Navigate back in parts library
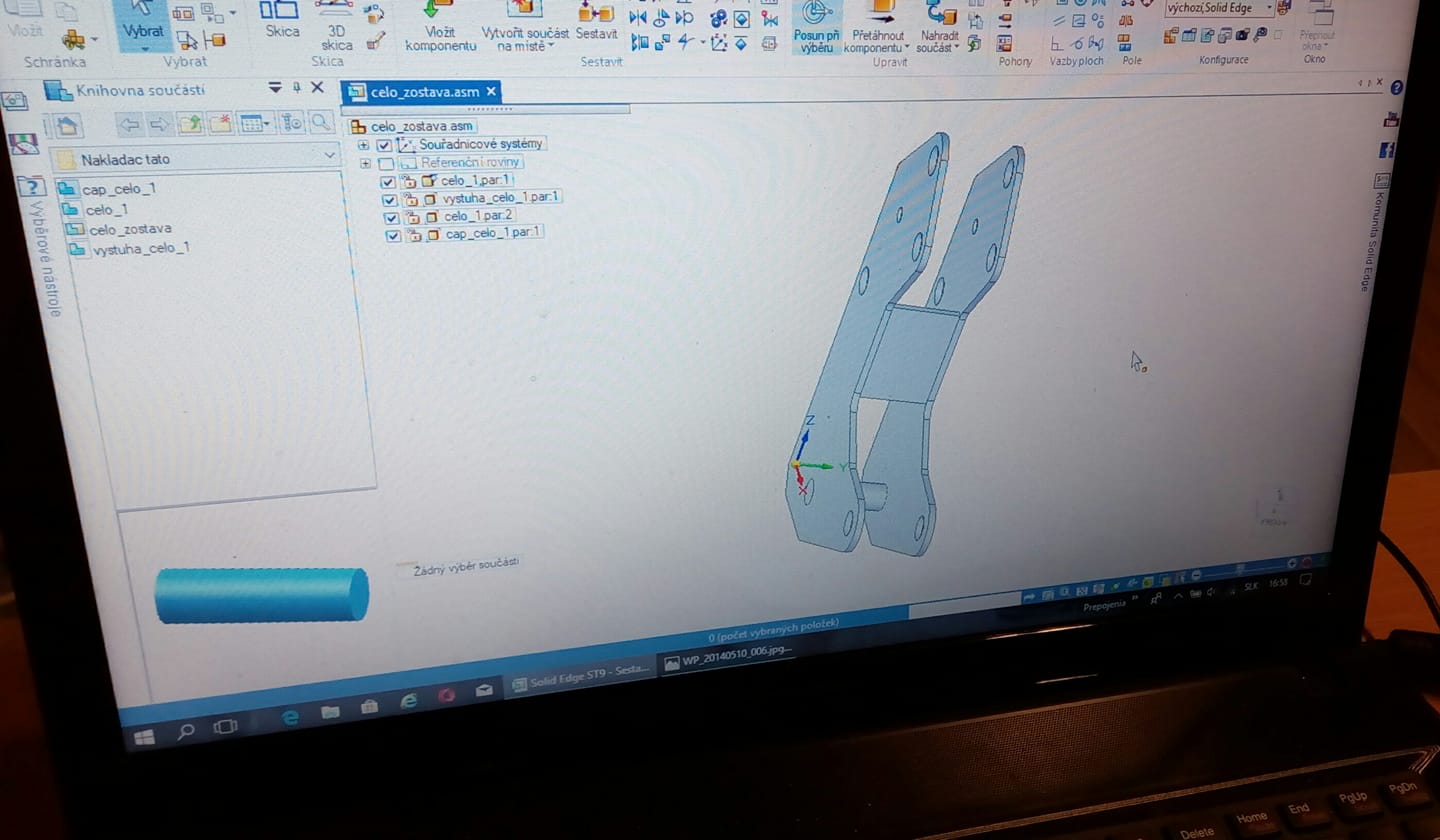The image size is (1440, 840). click(128, 124)
